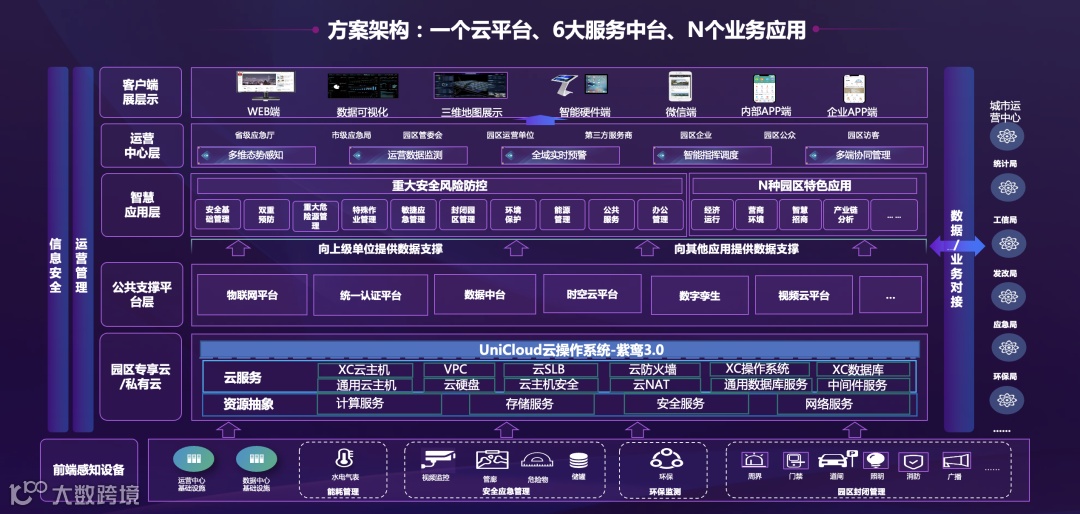
Task: Select the 管廊 icon
Action: pos(492,460)
